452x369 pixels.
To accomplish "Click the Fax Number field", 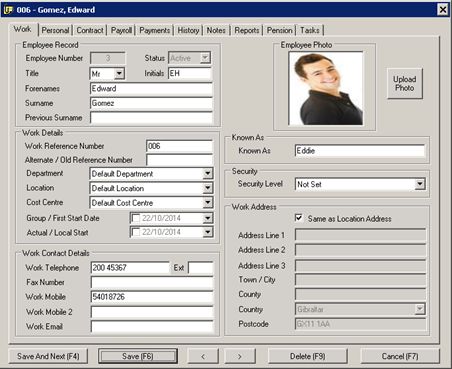I will point(152,282).
